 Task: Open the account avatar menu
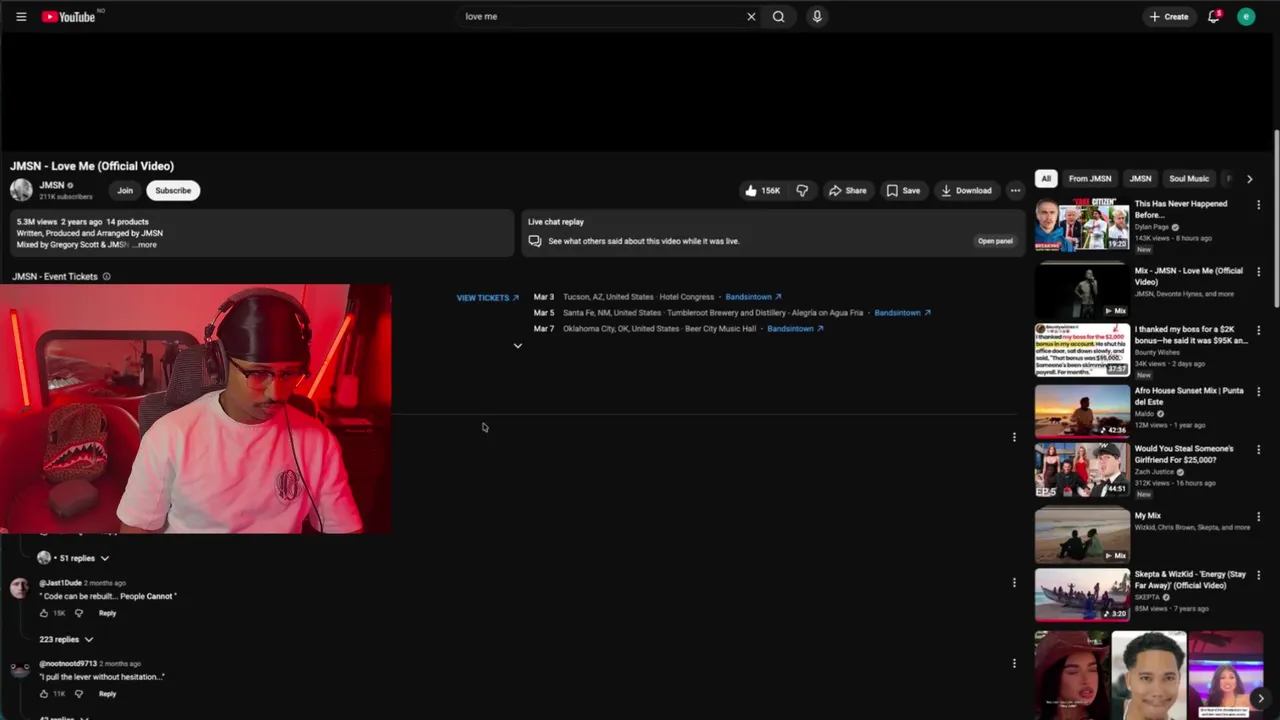click(1246, 16)
